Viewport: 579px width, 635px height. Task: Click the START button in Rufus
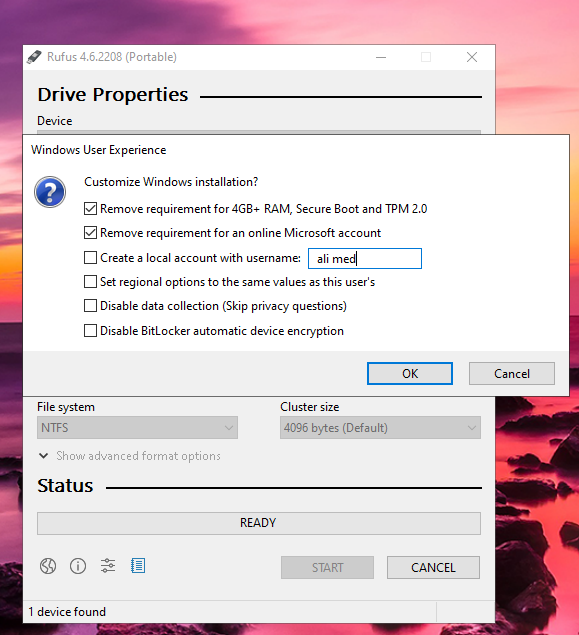click(x=327, y=567)
